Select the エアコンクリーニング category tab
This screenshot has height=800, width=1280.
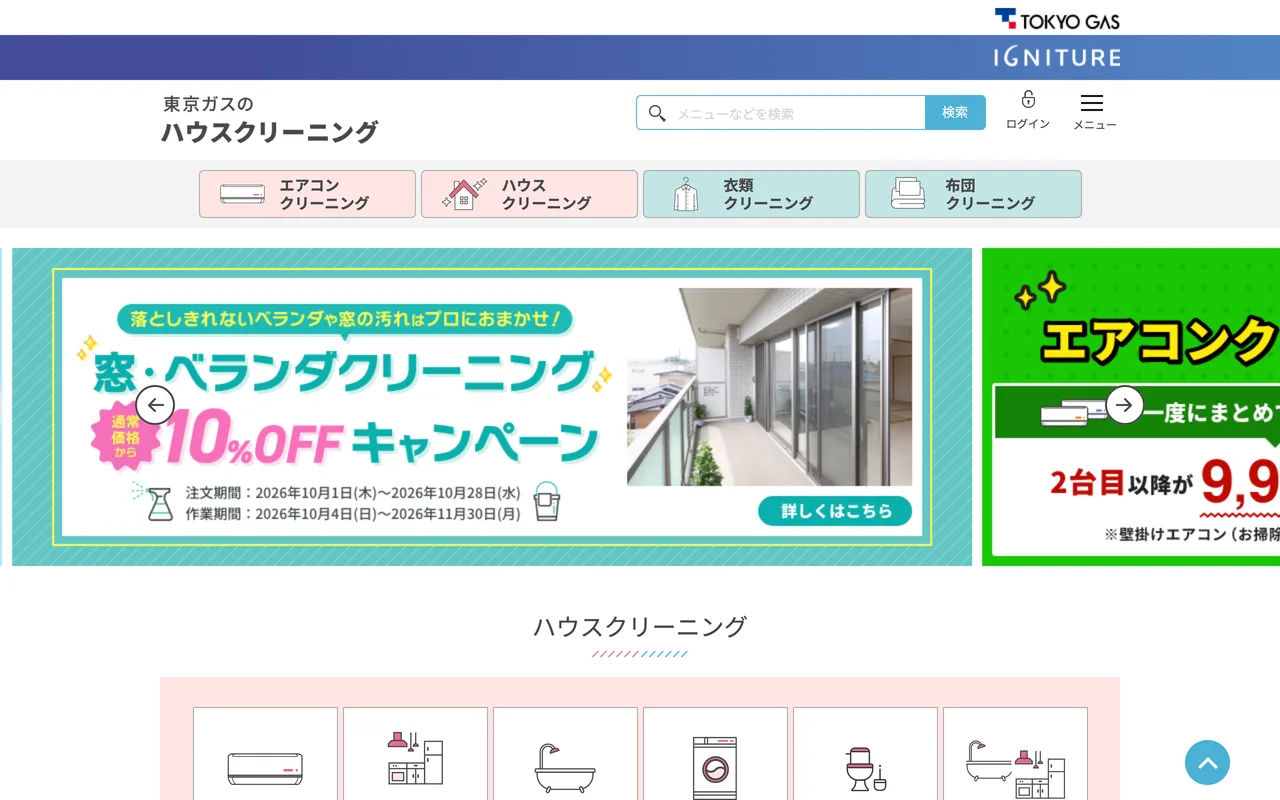pyautogui.click(x=307, y=194)
